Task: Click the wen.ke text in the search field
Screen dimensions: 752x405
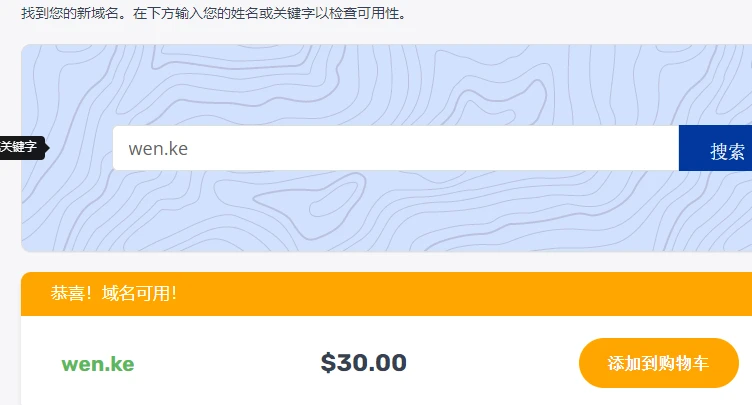Action: [158, 149]
